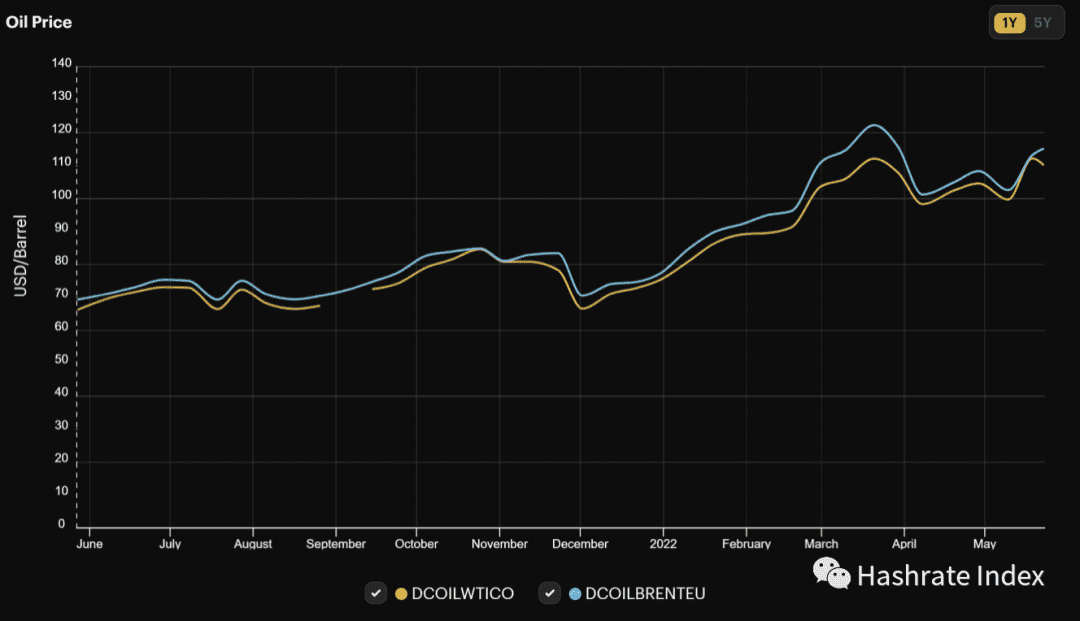Click the Oil Price chart title
This screenshot has width=1080, height=621.
[39, 22]
